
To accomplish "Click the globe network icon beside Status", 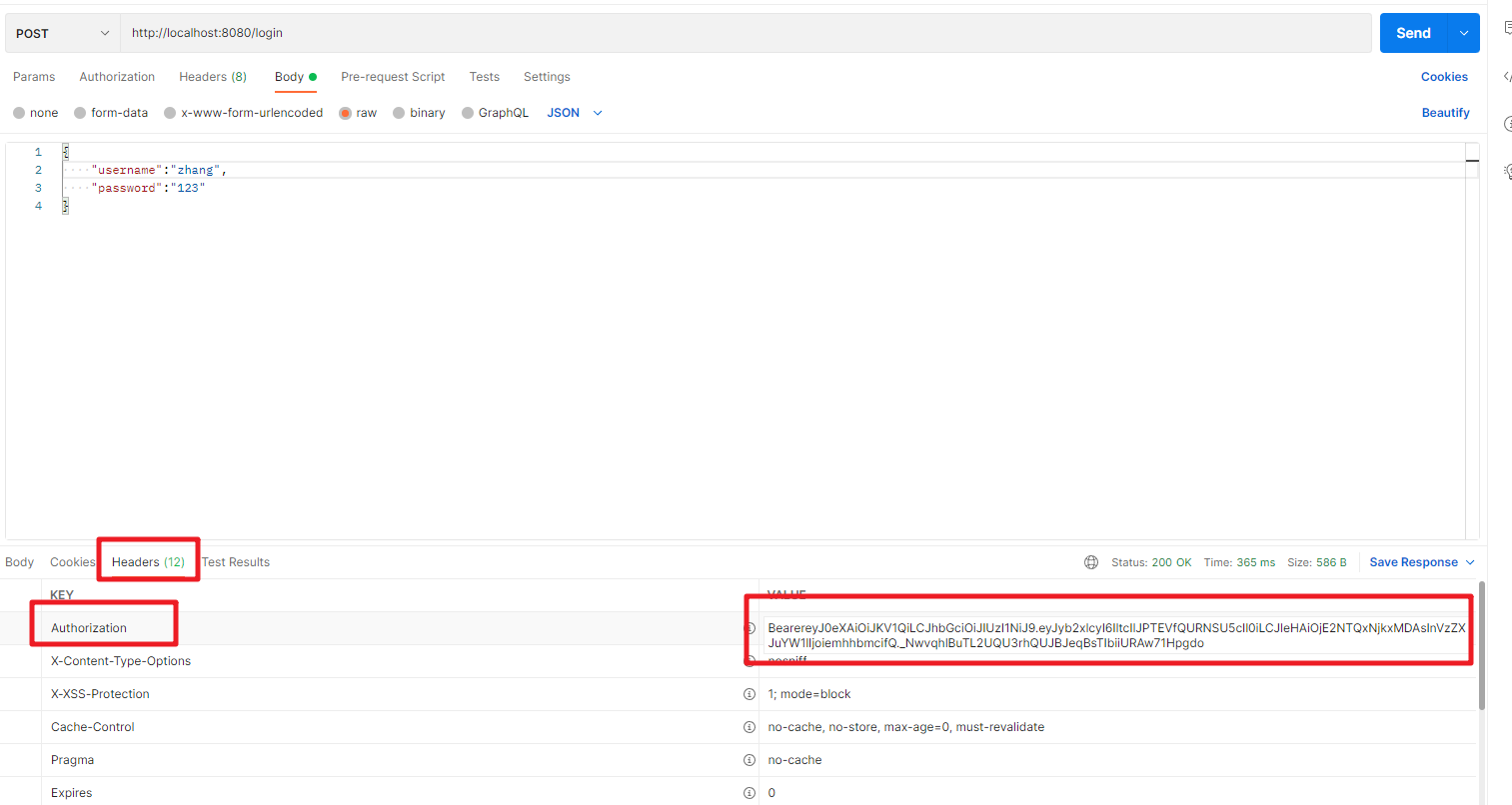I will point(1091,562).
